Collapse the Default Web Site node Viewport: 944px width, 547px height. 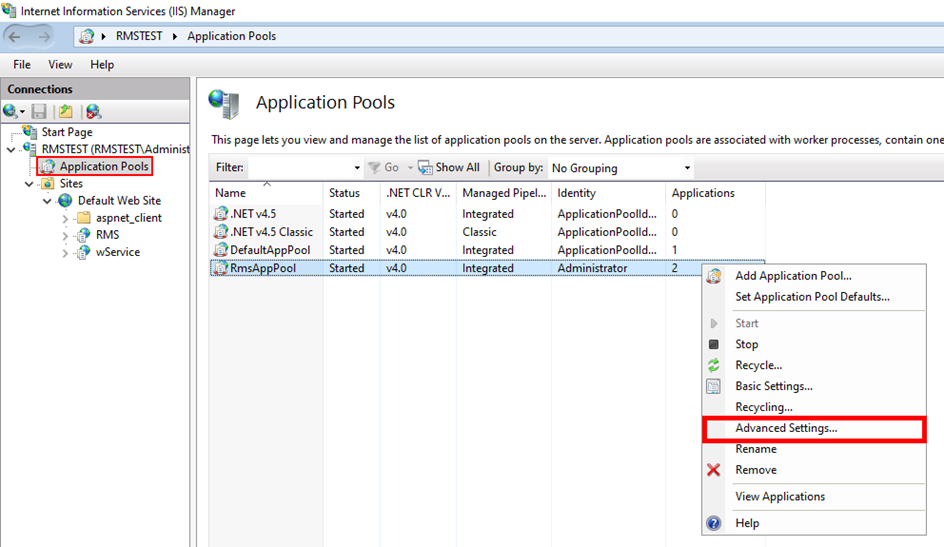click(47, 201)
